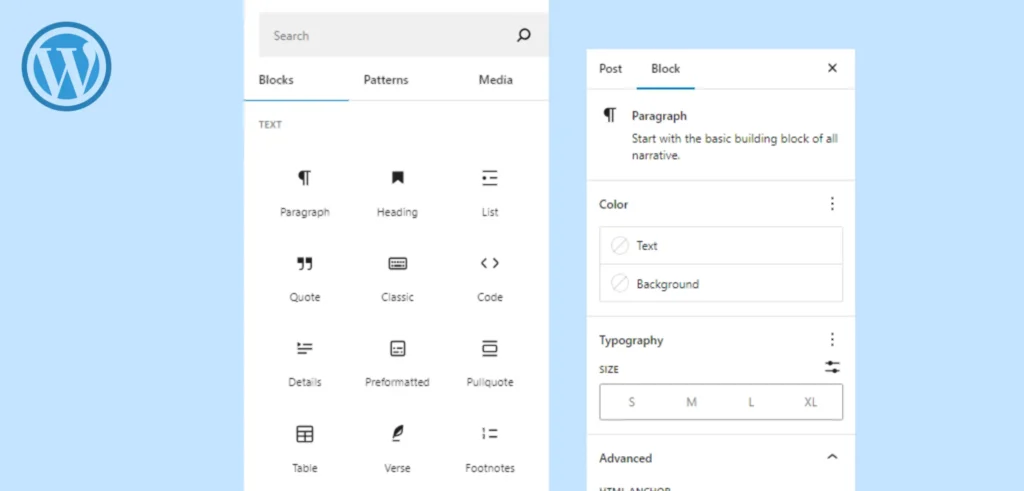Viewport: 1024px width, 491px height.
Task: Insert a Paragraph block from inserter
Action: click(304, 193)
